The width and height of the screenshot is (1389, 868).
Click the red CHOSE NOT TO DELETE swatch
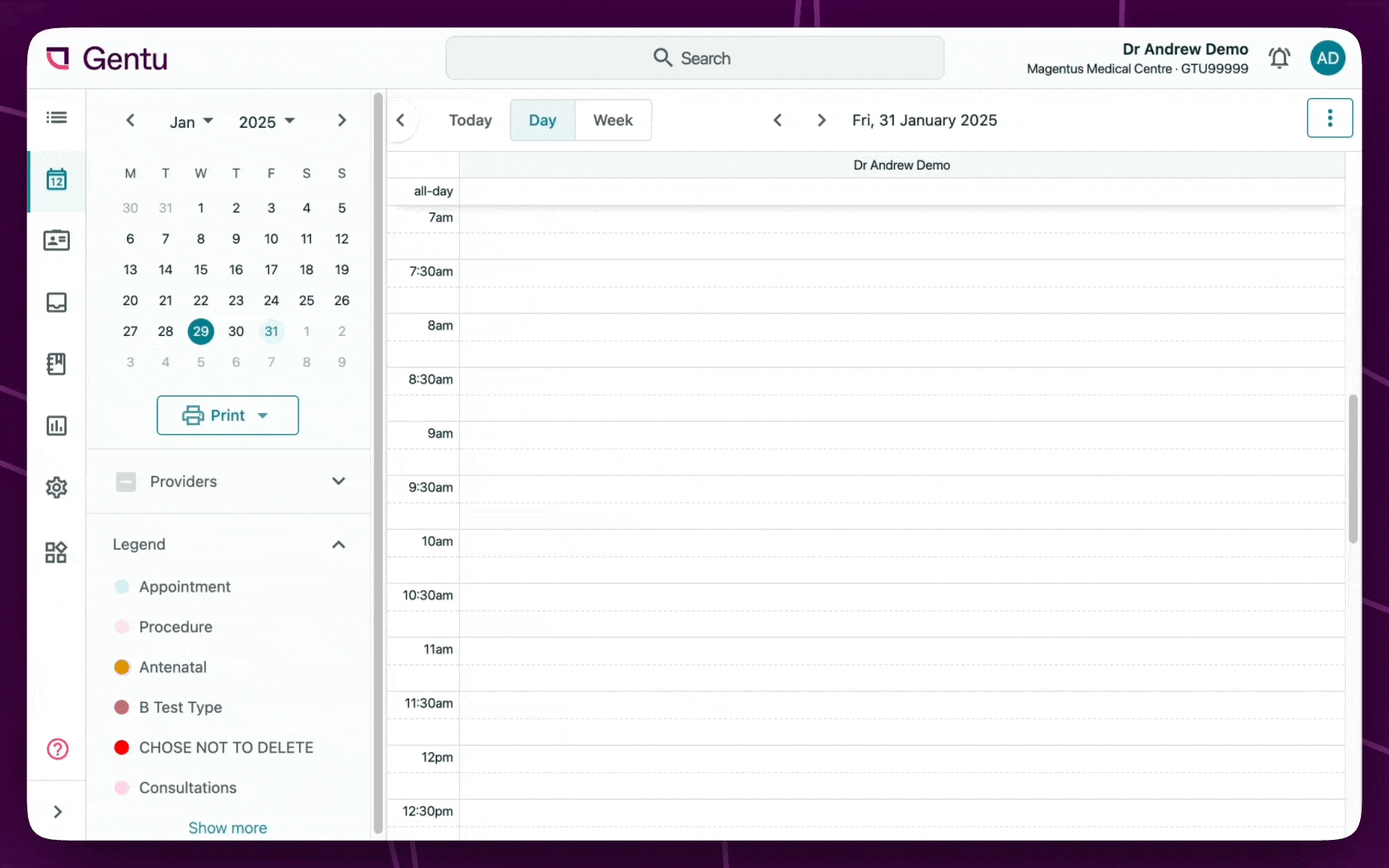pyautogui.click(x=122, y=747)
